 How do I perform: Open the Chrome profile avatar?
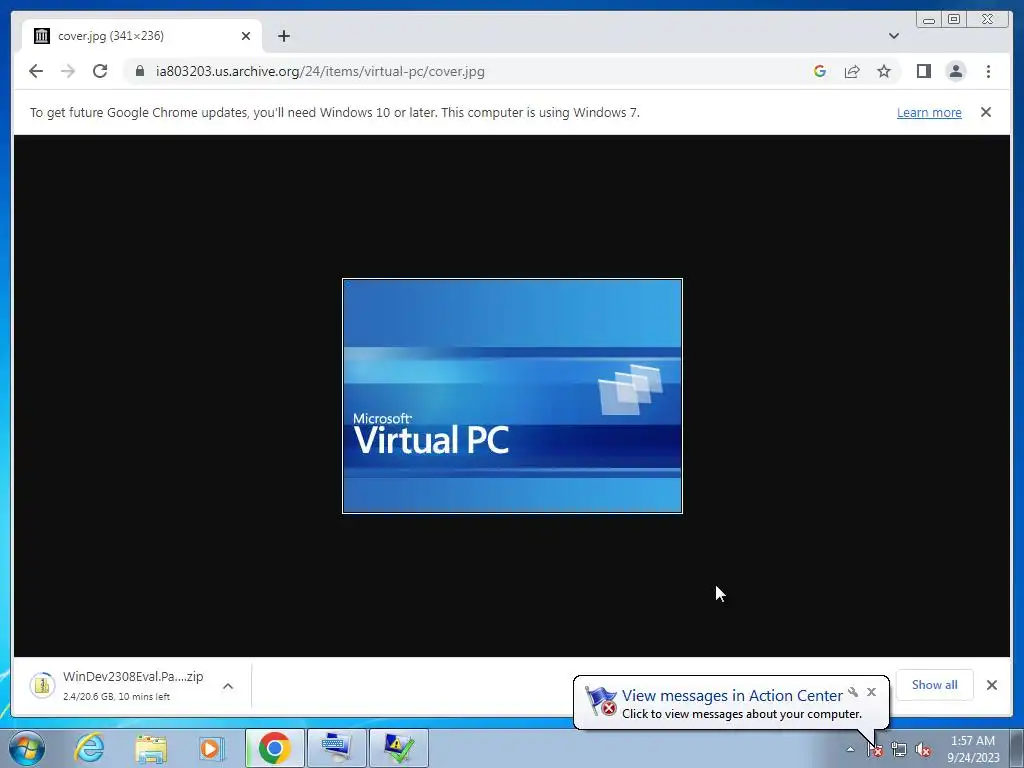[955, 71]
